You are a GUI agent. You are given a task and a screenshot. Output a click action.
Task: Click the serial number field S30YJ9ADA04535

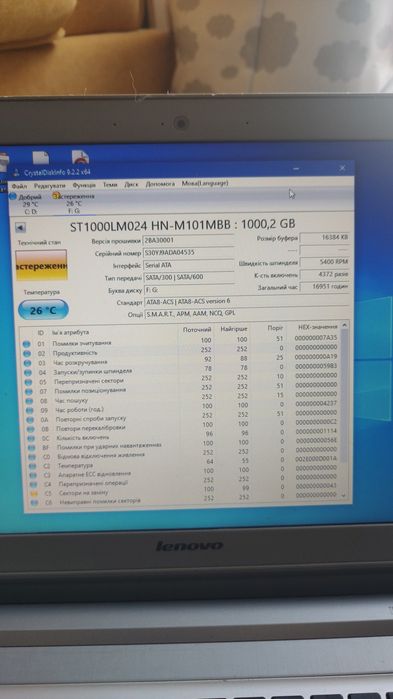(188, 253)
